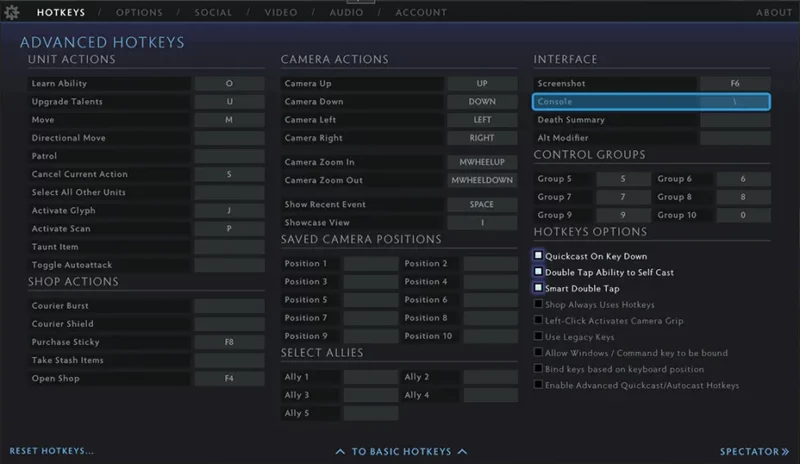Screen dimensions: 800x464
Task: Enable Bind keys based on keyboard position
Action: pos(538,368)
